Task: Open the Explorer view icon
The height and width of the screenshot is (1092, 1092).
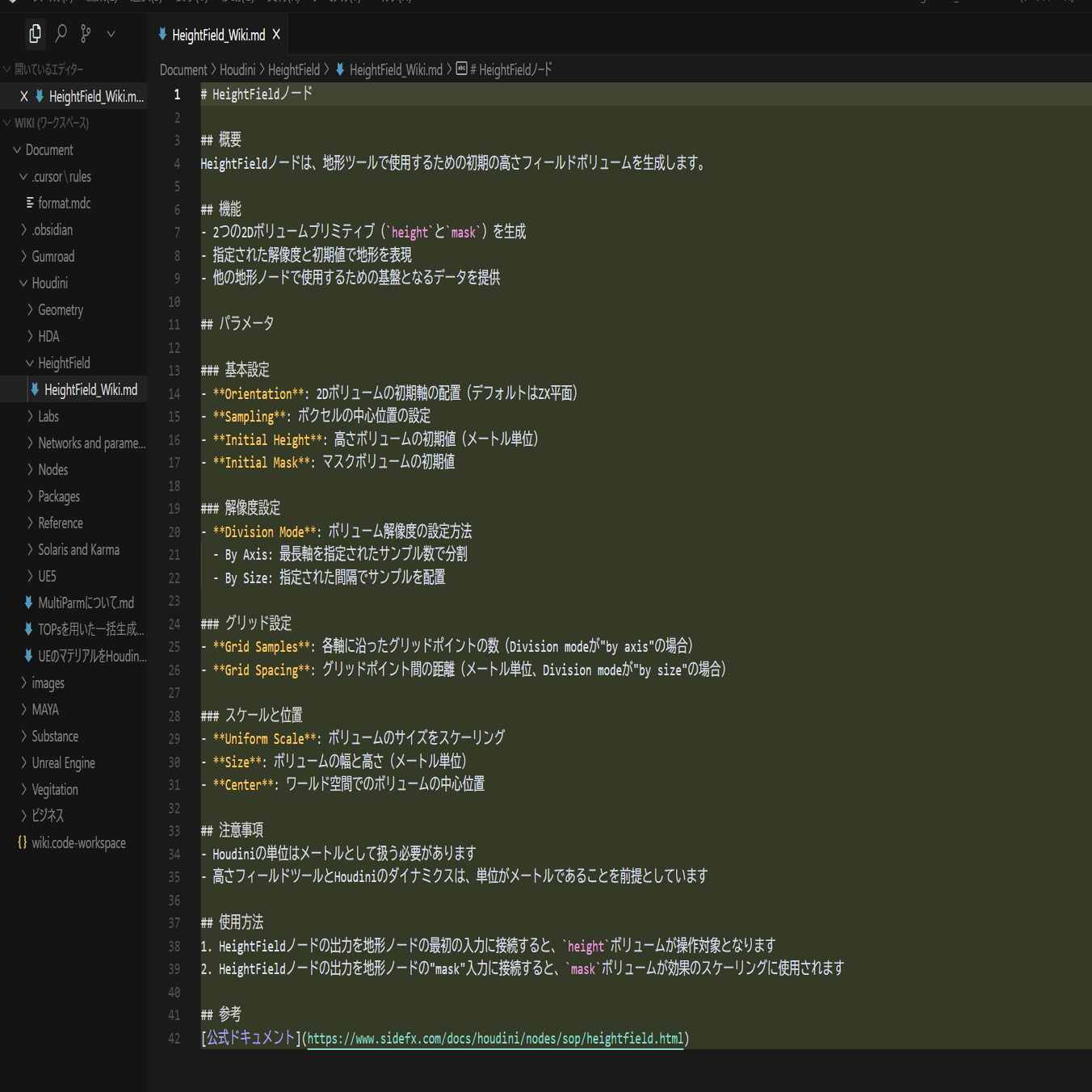Action: (x=35, y=34)
